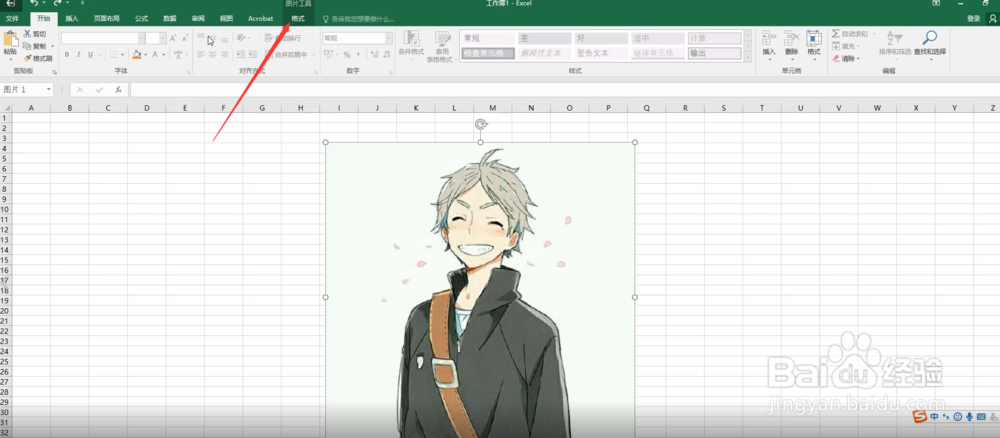Apply percent style number format
This screenshot has width=1000, height=438.
347,55
